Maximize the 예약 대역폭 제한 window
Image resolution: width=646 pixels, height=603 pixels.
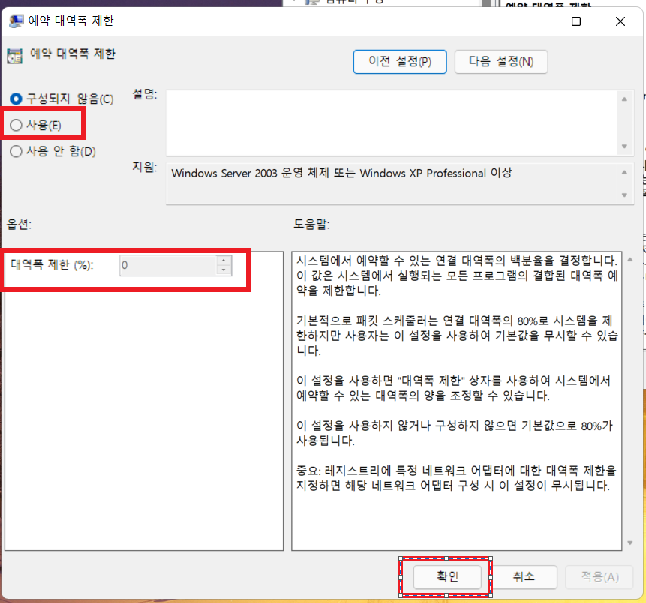click(x=577, y=21)
